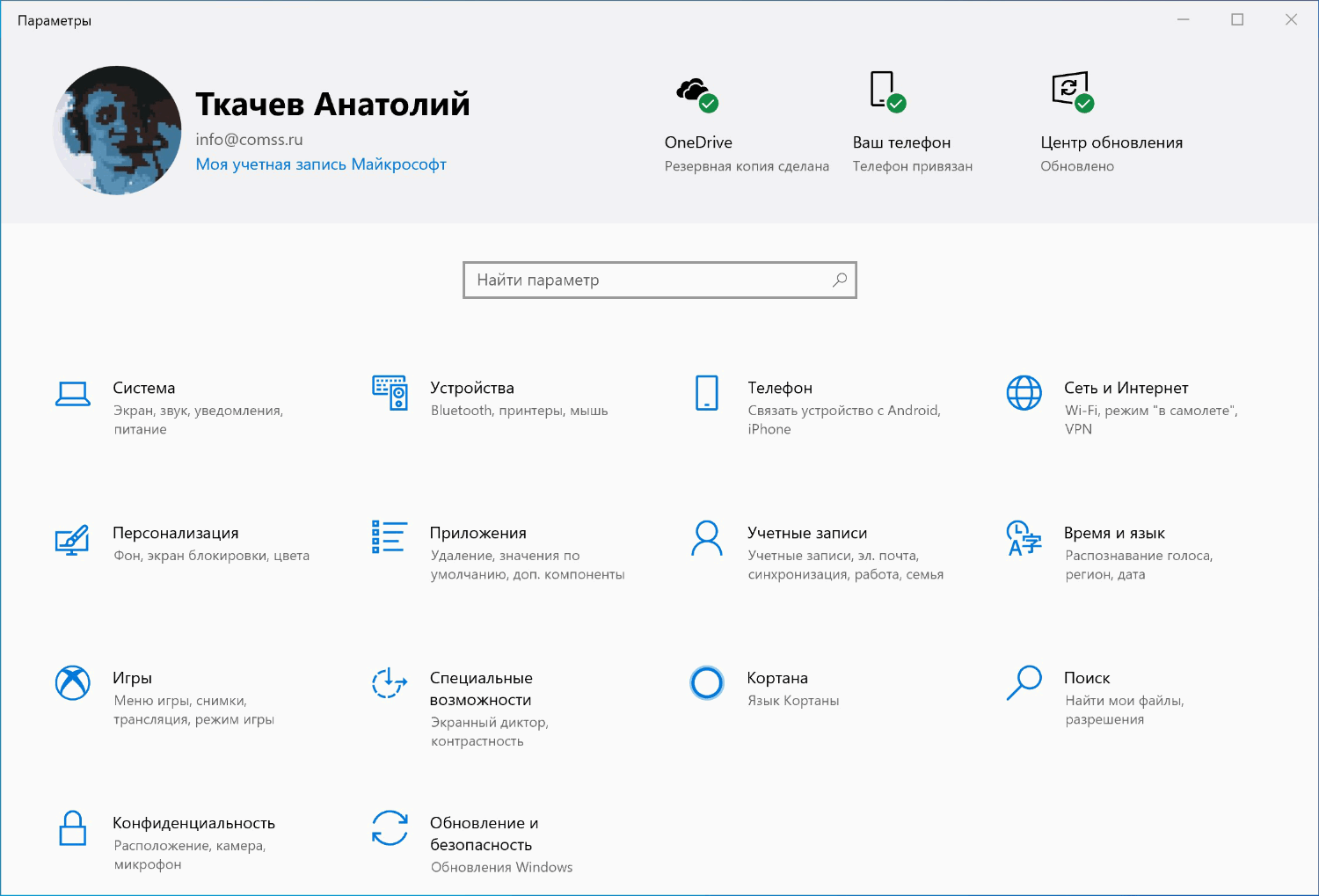The image size is (1319, 896).
Task: Click the Ваш телефон status icon
Action: click(888, 91)
